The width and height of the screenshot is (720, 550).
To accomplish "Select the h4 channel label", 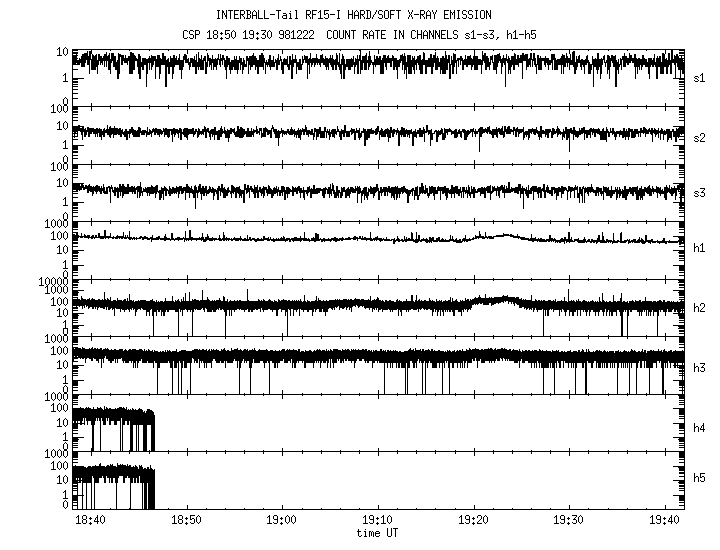I will [x=700, y=428].
